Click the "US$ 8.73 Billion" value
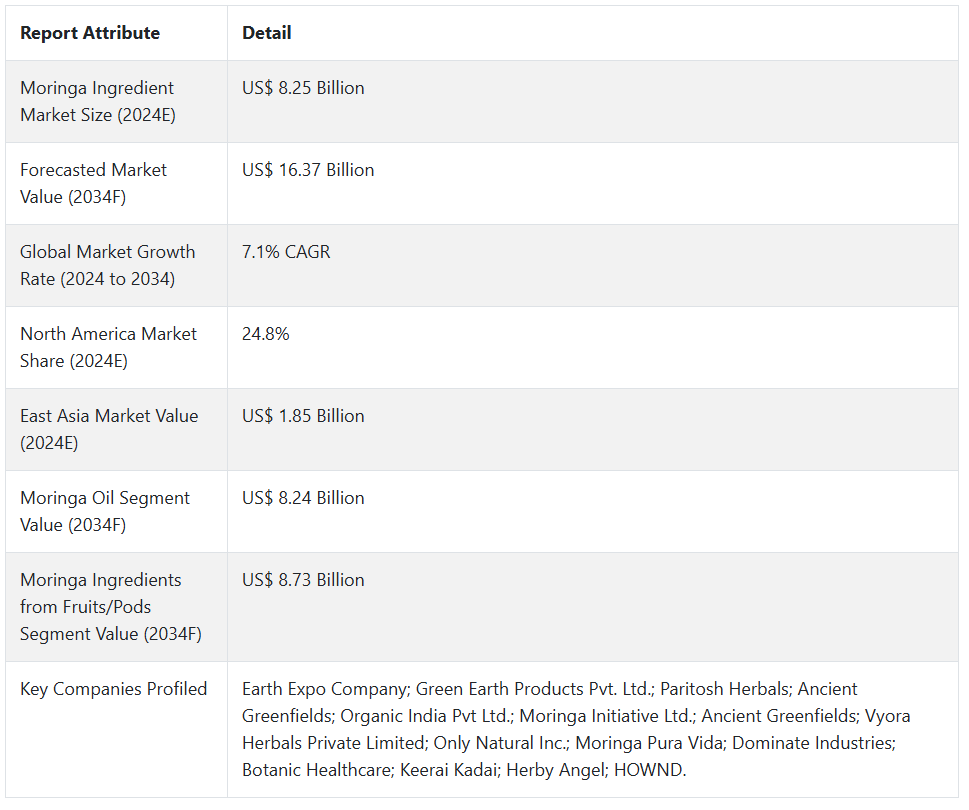Image resolution: width=969 pixels, height=810 pixels. tap(303, 580)
